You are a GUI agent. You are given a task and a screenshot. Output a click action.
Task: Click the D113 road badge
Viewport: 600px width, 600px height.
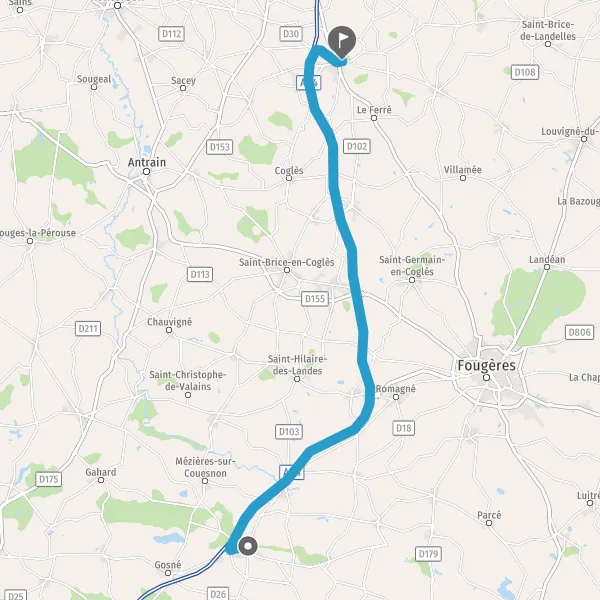(200, 274)
